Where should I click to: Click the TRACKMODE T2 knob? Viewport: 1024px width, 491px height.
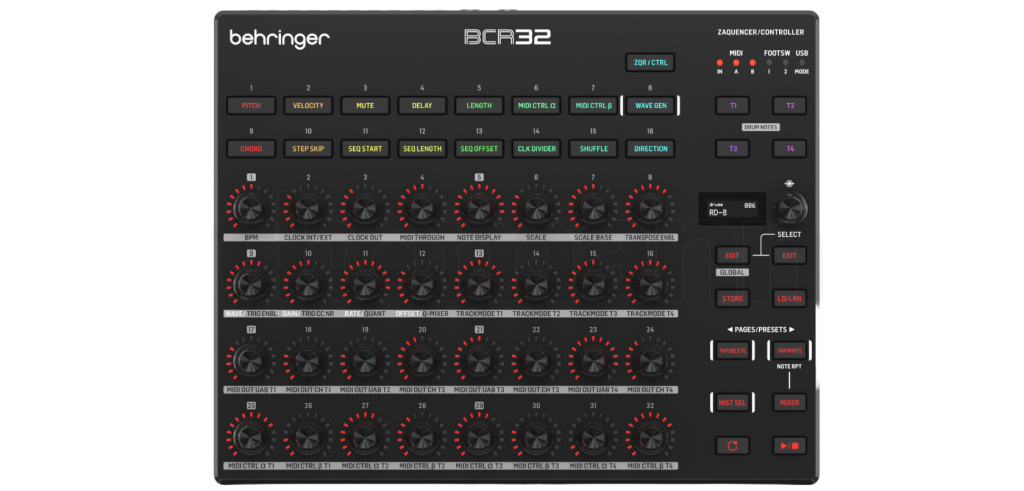click(x=536, y=284)
